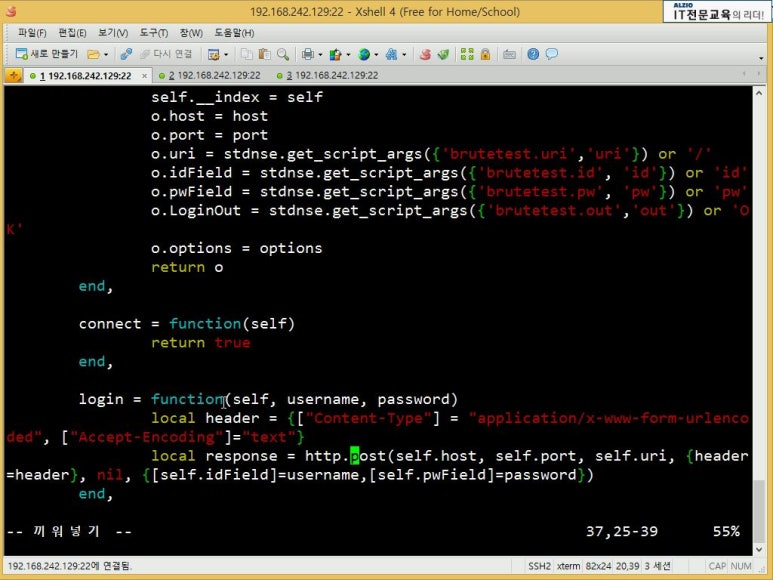Expand the Print dropdown arrow

pos(320,55)
